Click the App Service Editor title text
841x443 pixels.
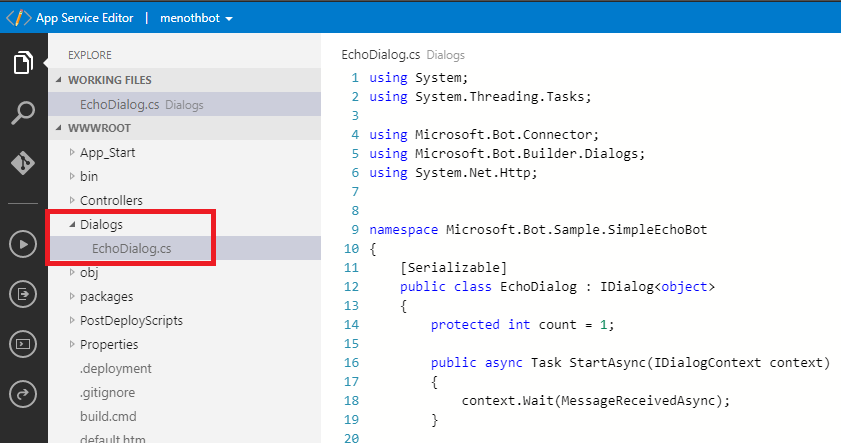[85, 18]
